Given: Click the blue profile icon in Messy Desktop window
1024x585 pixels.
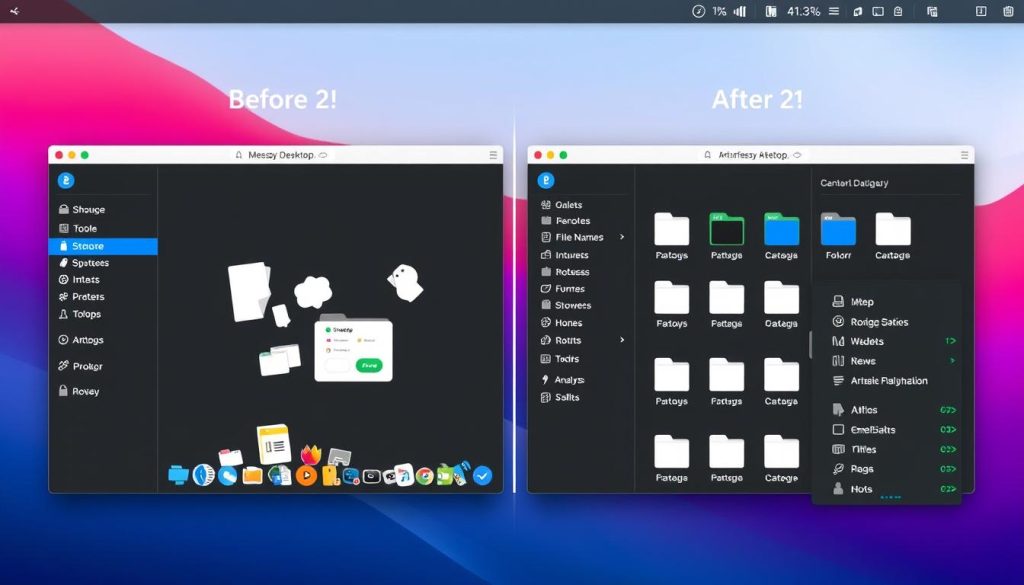Looking at the screenshot, I should pos(66,181).
